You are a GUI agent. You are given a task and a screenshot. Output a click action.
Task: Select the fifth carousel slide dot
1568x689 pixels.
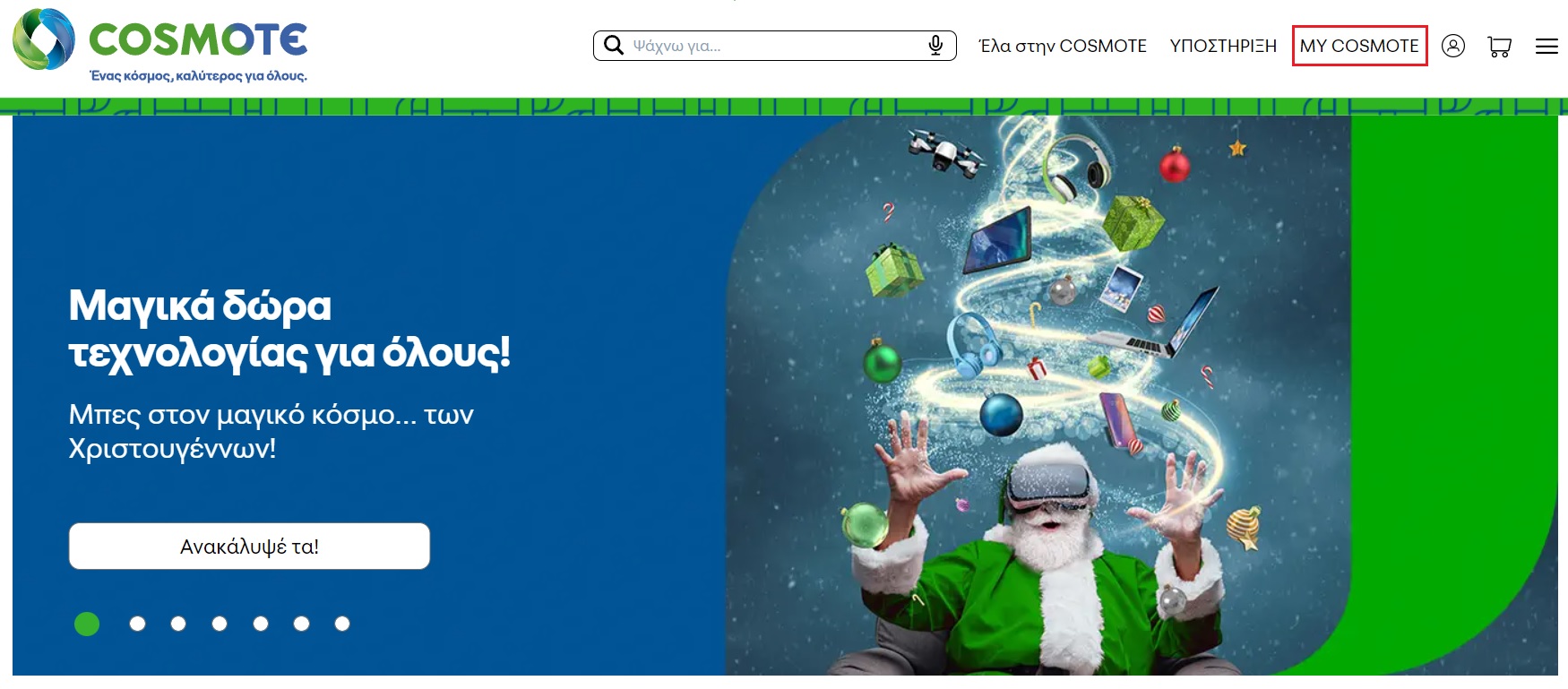click(x=261, y=624)
